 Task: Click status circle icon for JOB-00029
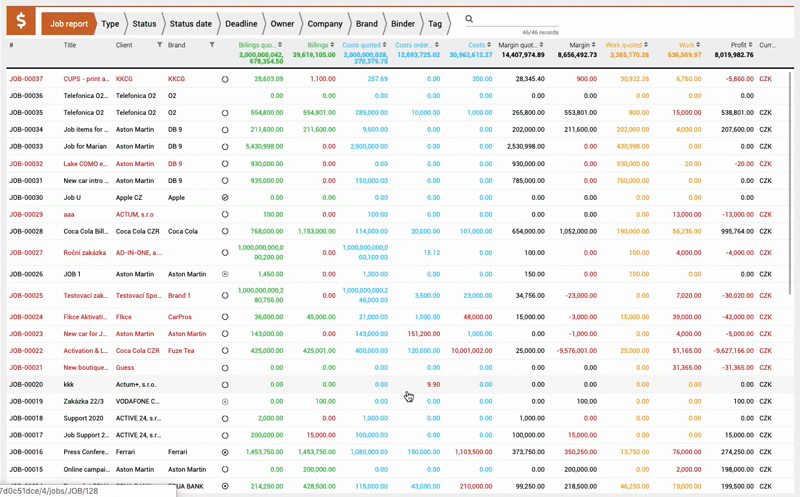coord(225,214)
